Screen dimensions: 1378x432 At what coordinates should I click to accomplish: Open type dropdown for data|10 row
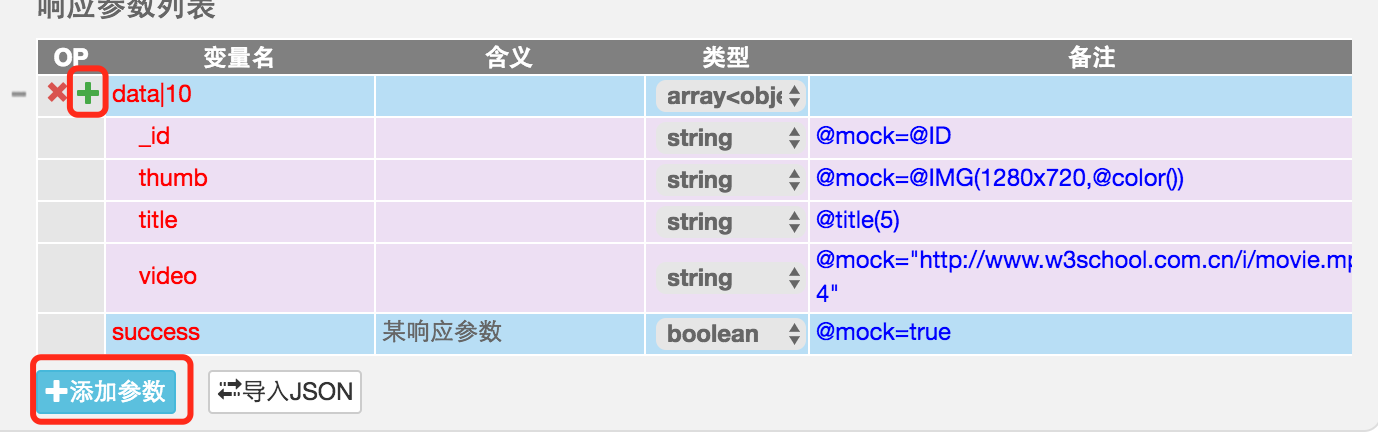(x=730, y=96)
